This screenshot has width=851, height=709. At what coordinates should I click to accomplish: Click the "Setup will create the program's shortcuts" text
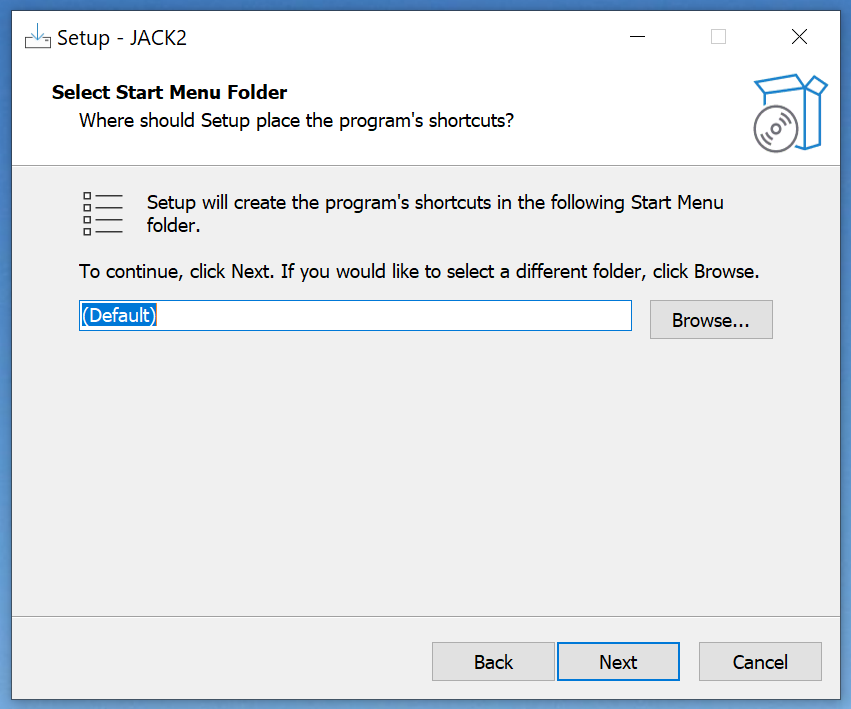point(434,203)
